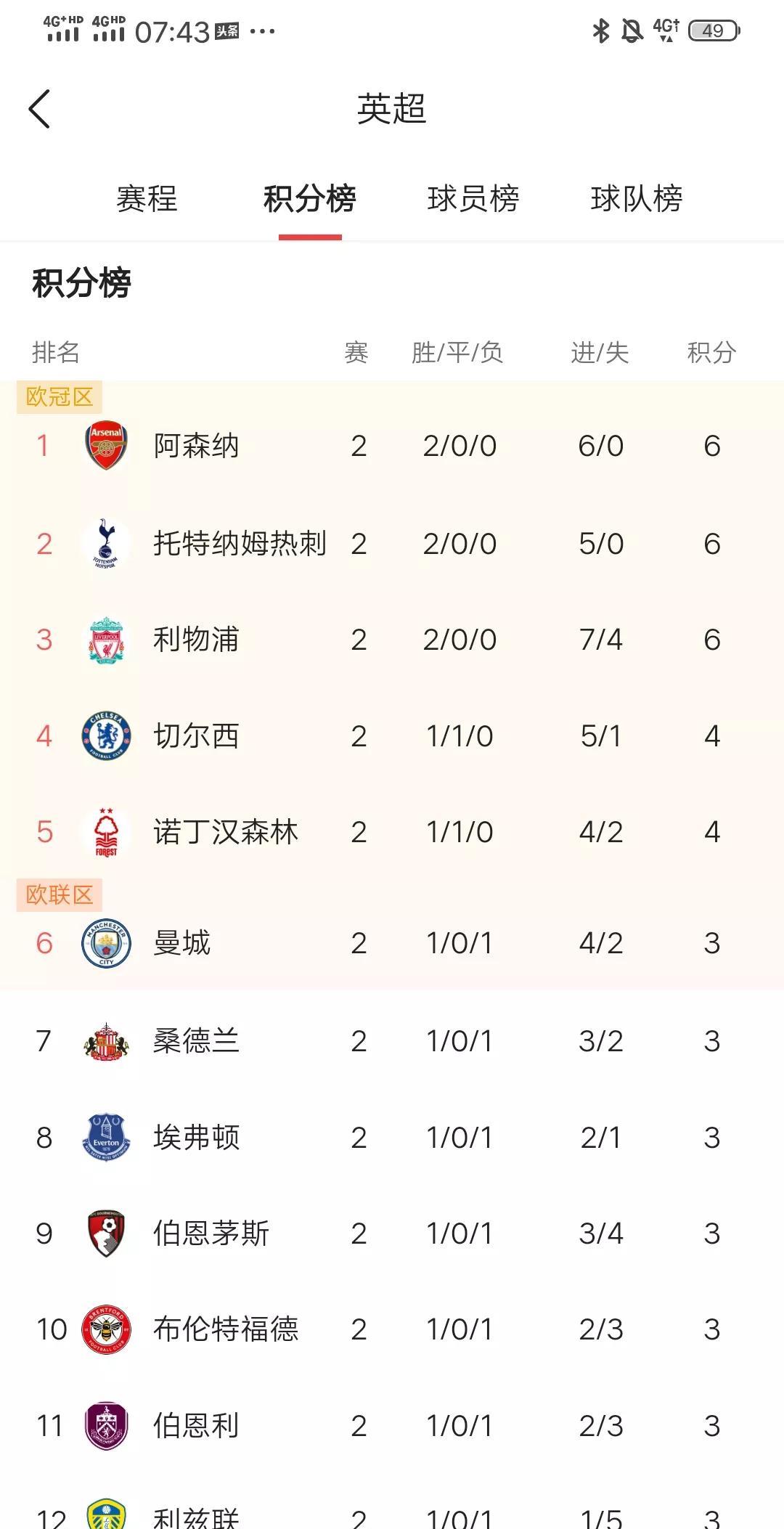Open the 球队榜 tab

coord(637,199)
